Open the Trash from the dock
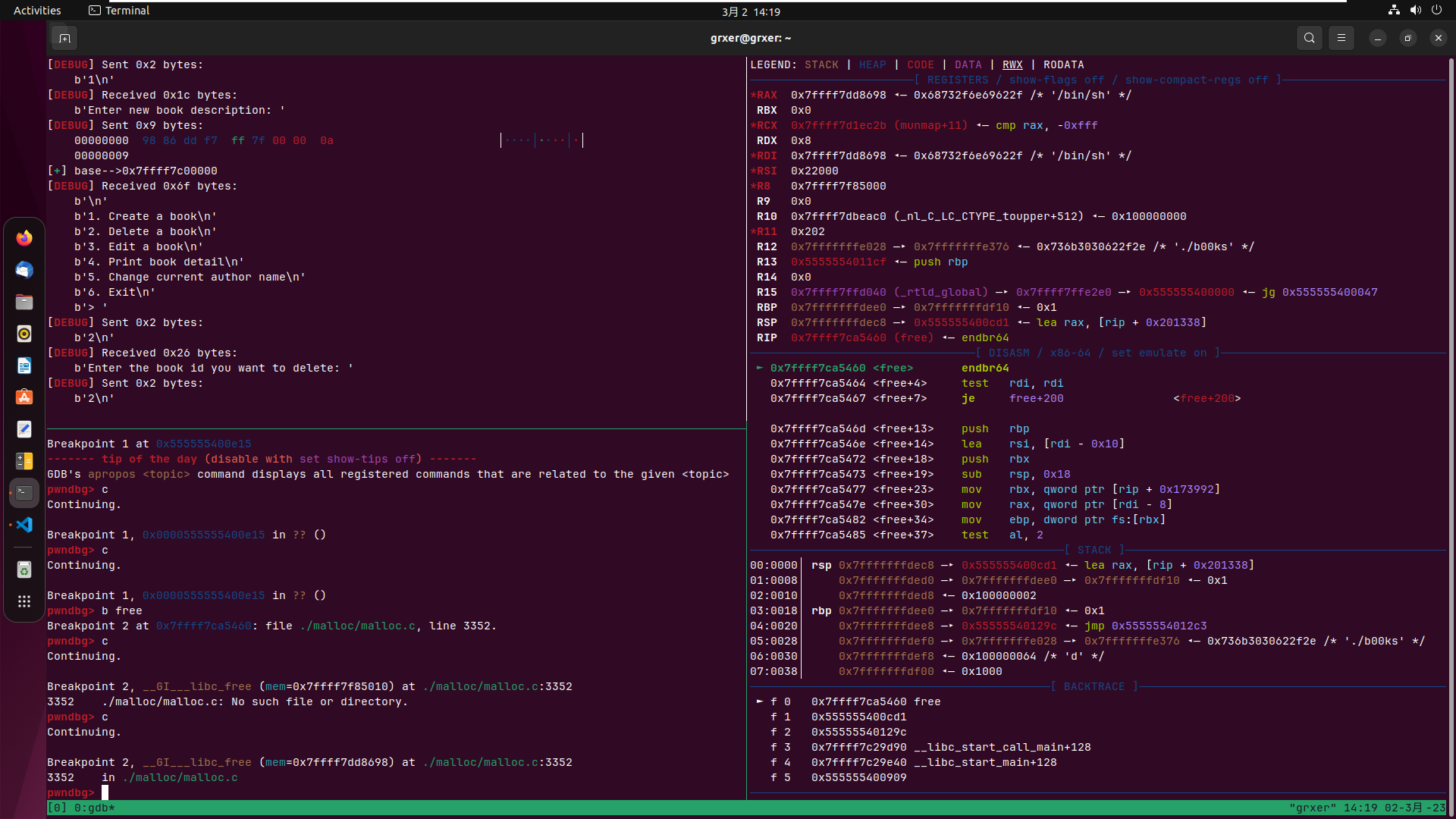 coord(24,570)
